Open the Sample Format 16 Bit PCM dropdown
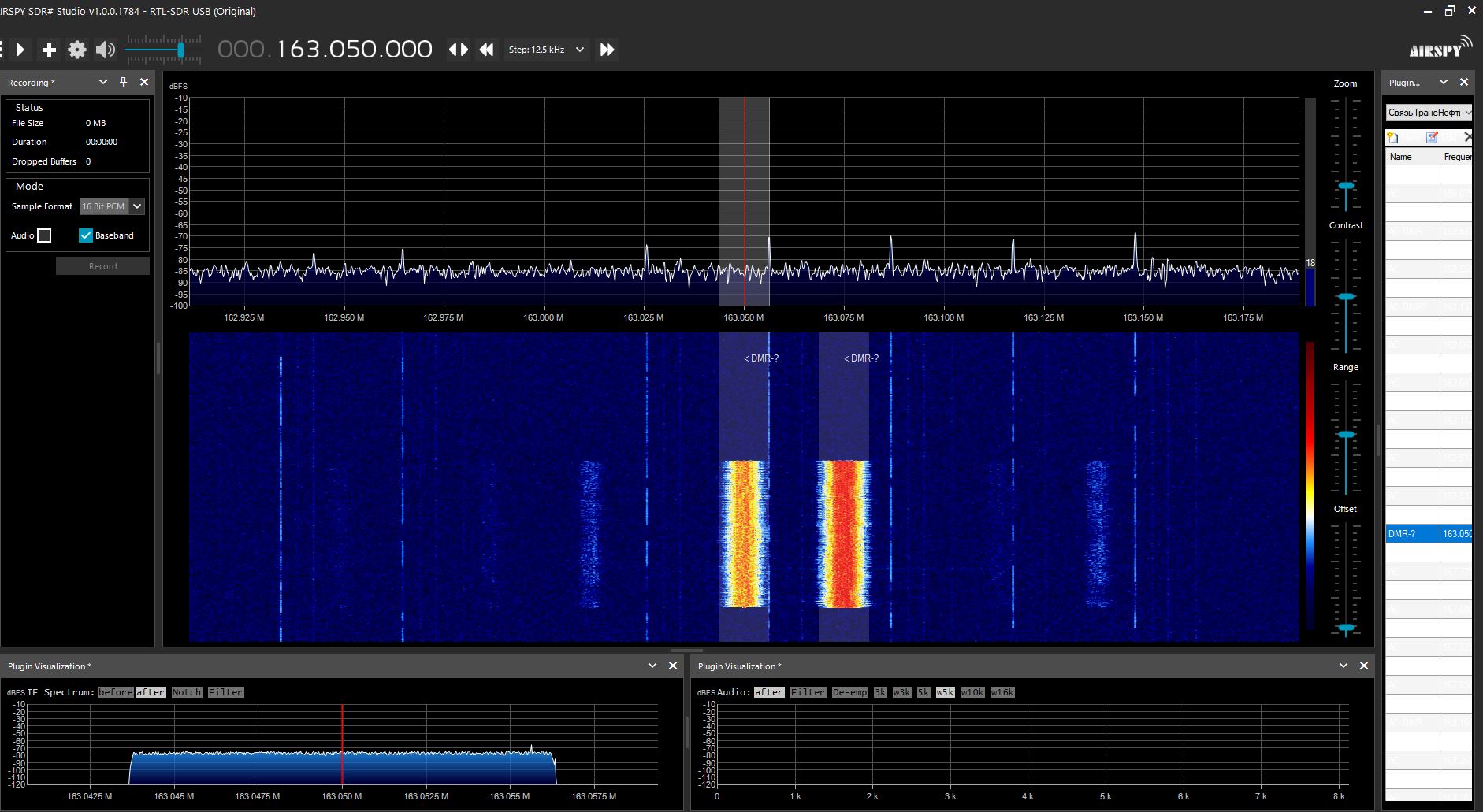The height and width of the screenshot is (812, 1483). pyautogui.click(x=137, y=206)
